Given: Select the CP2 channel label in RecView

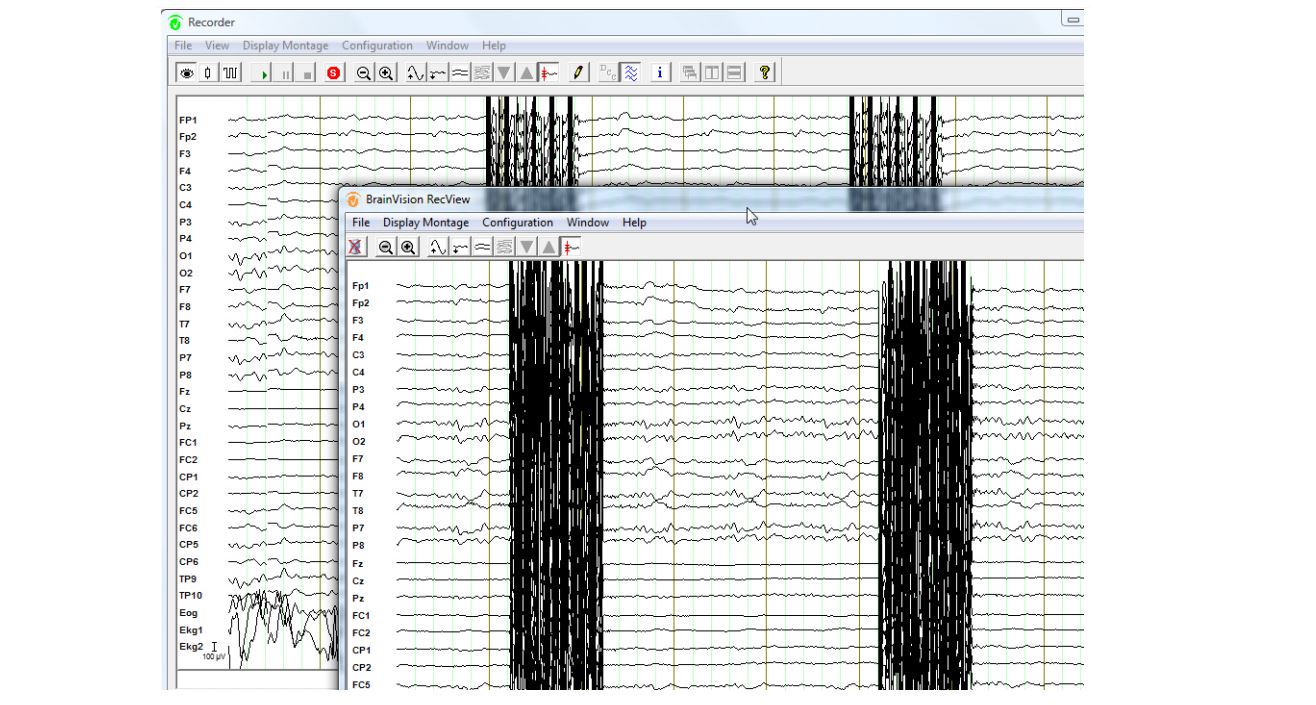Looking at the screenshot, I should tap(361, 667).
